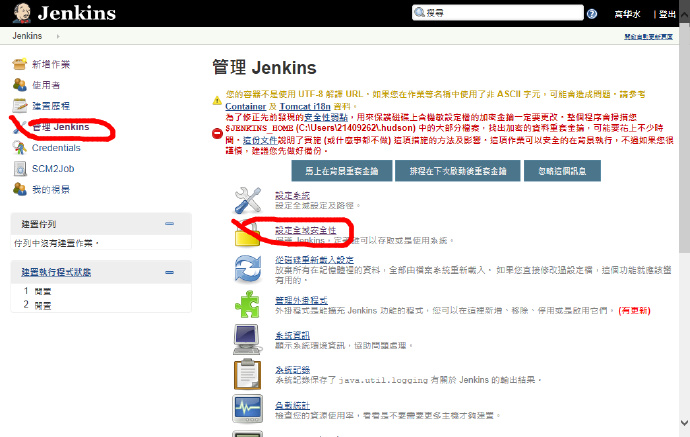The height and width of the screenshot is (437, 690).
Task: Open the 管理外掛程式 link
Action: tap(301, 300)
